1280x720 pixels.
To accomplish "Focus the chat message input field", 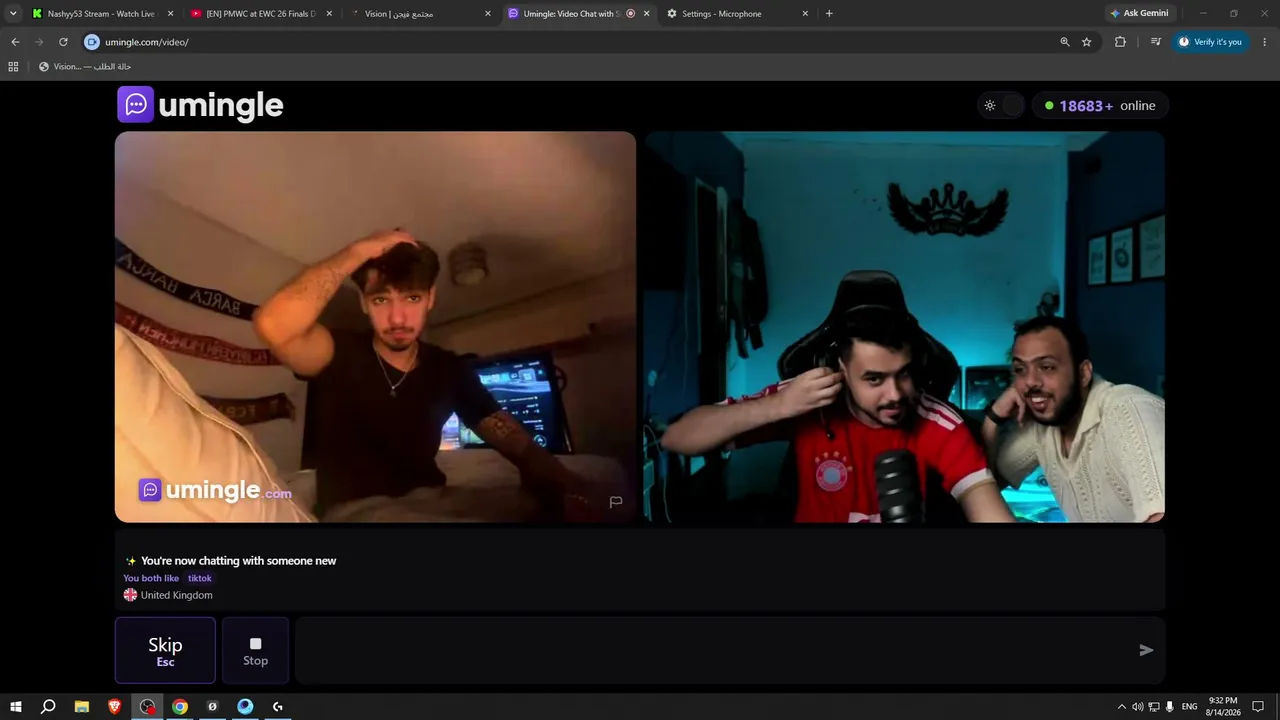I will [713, 650].
